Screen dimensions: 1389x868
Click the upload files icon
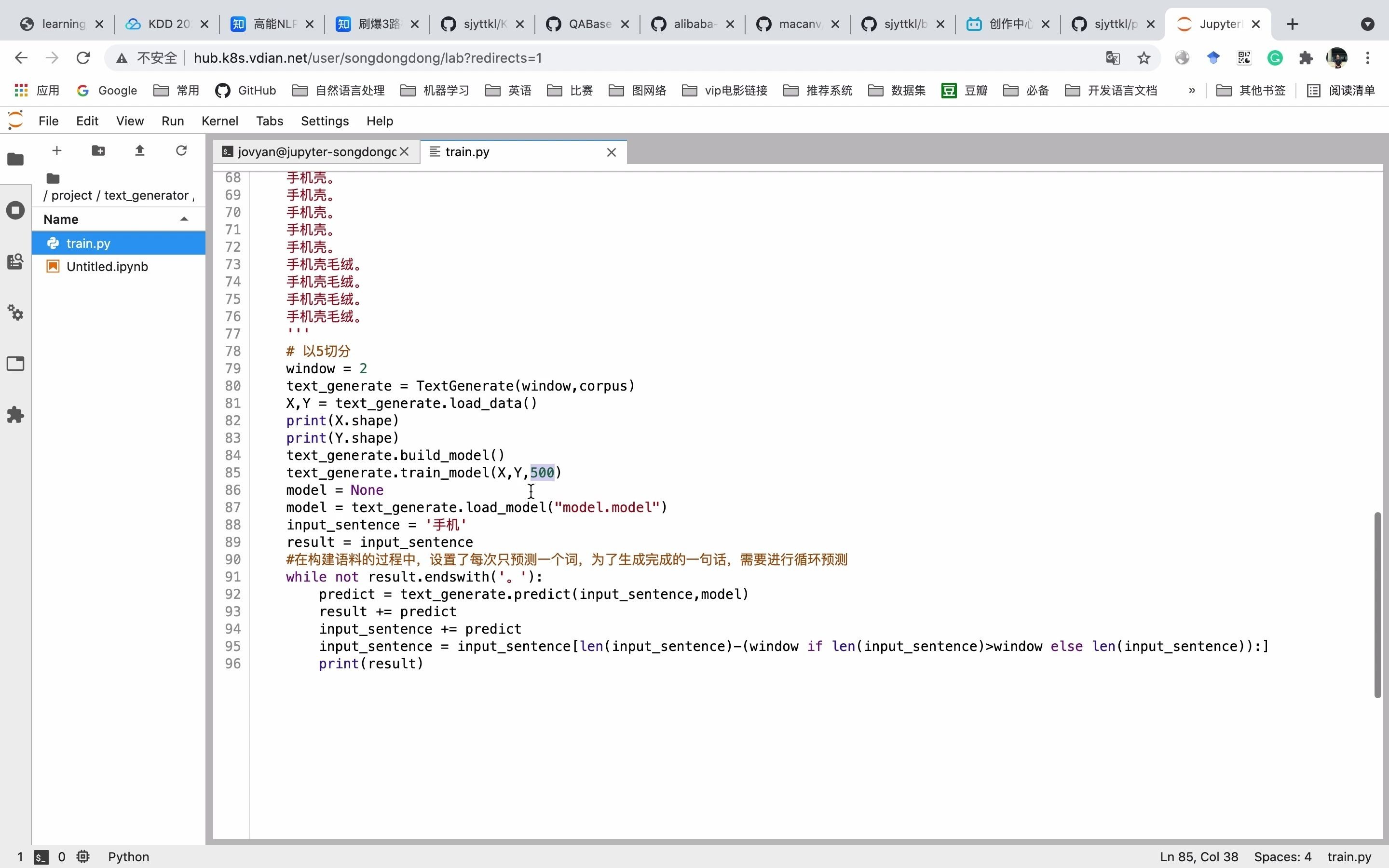[x=139, y=151]
